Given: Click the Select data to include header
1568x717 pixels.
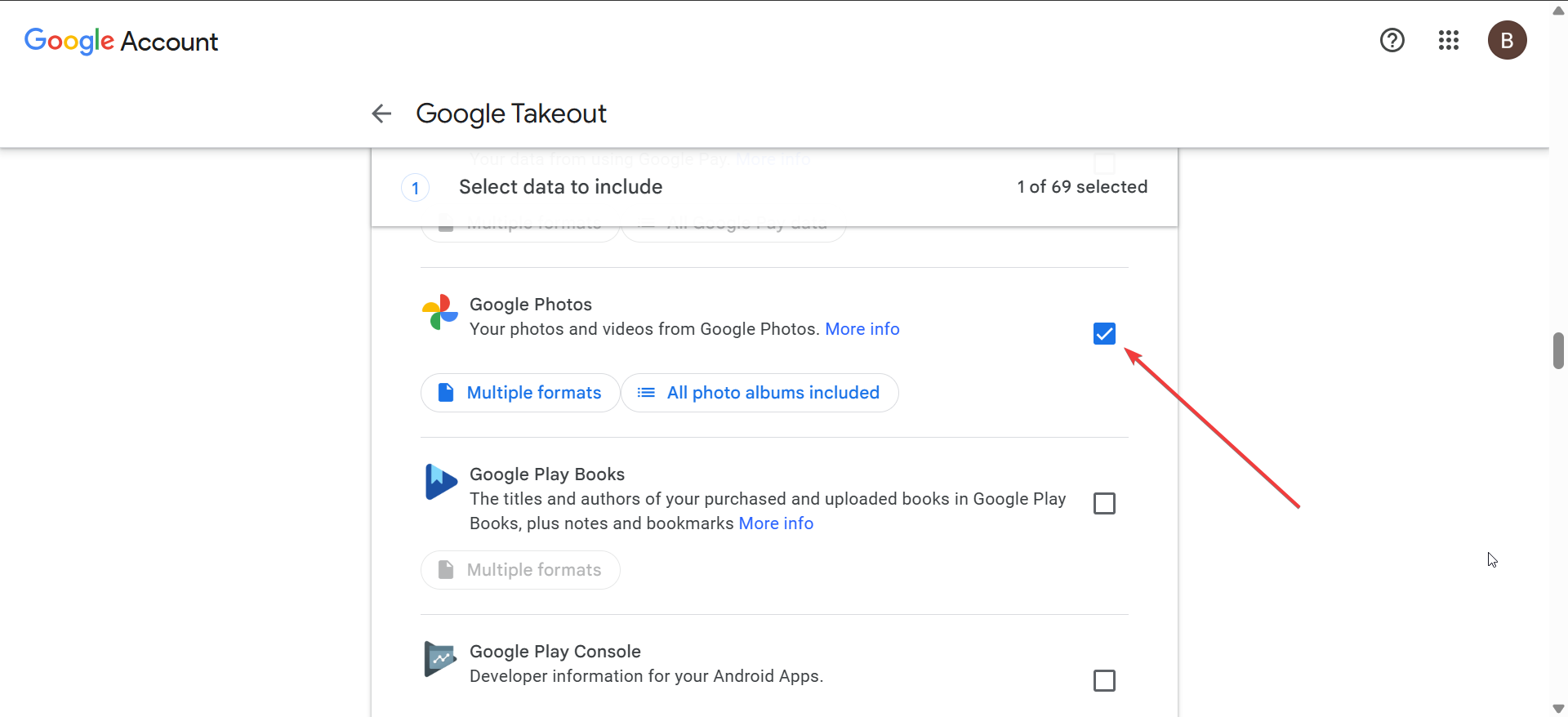Looking at the screenshot, I should (560, 187).
